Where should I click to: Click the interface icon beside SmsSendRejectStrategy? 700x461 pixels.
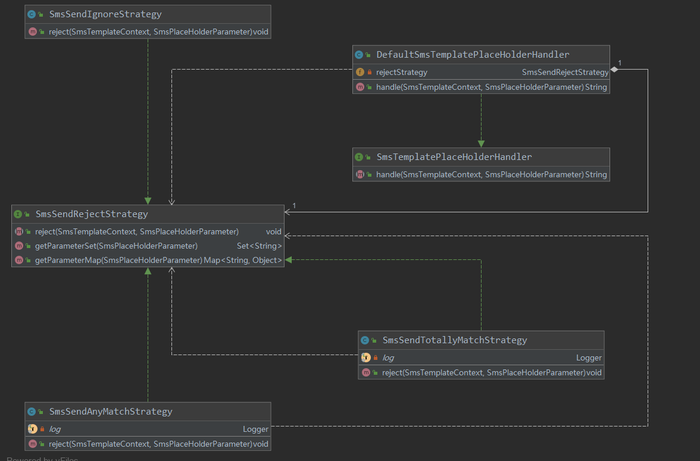click(x=18, y=214)
